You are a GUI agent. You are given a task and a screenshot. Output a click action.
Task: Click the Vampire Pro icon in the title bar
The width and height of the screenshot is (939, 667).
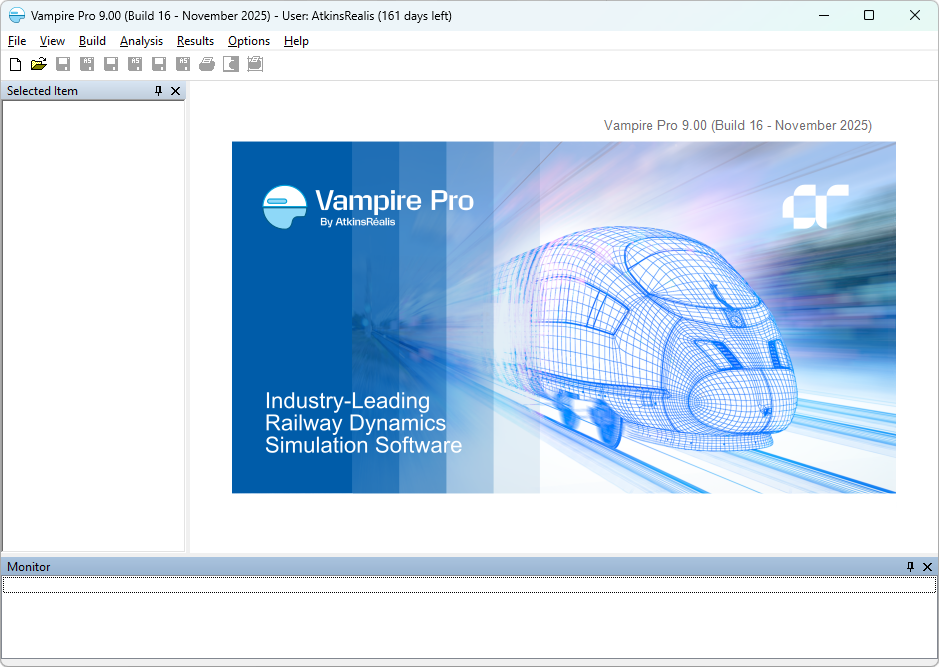click(15, 15)
